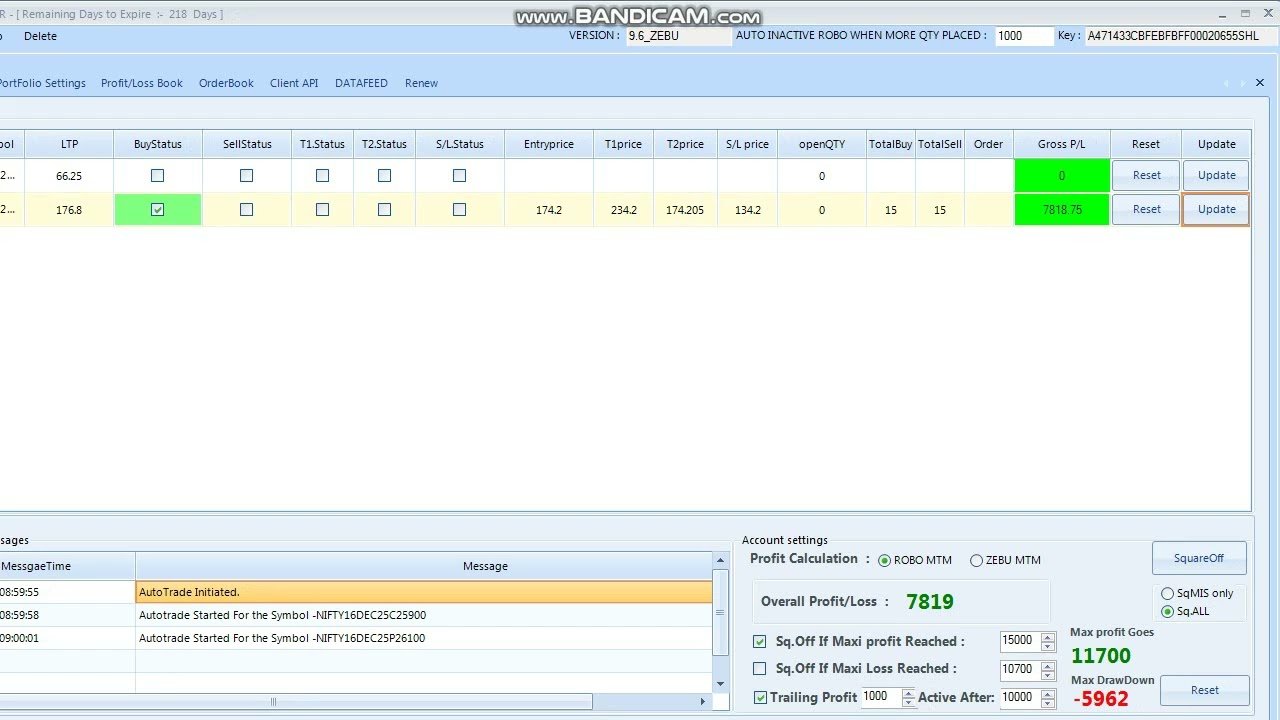The image size is (1280, 720).
Task: Switch to the OrderBook tab
Action: 226,83
